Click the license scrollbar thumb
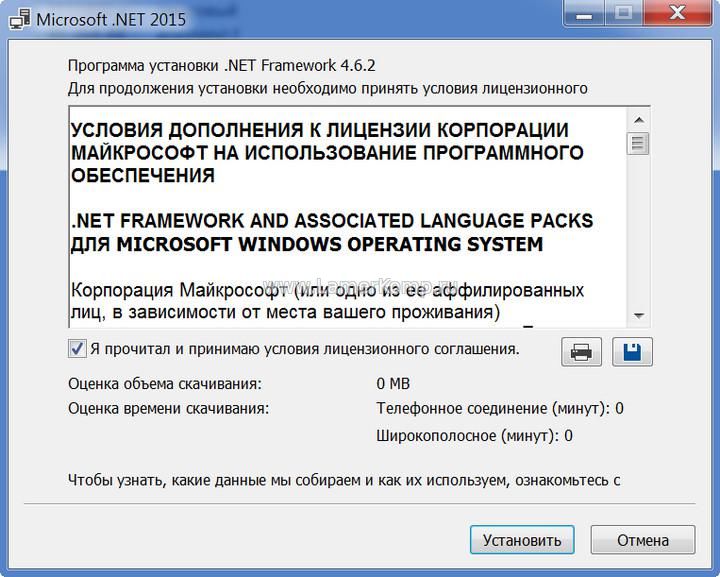The image size is (720, 577). click(638, 143)
